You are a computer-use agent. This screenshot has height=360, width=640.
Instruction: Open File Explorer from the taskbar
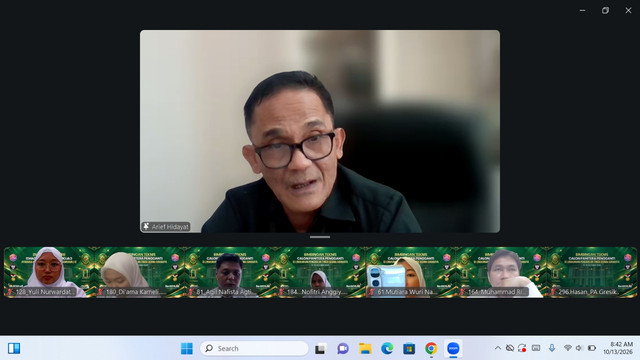point(365,349)
